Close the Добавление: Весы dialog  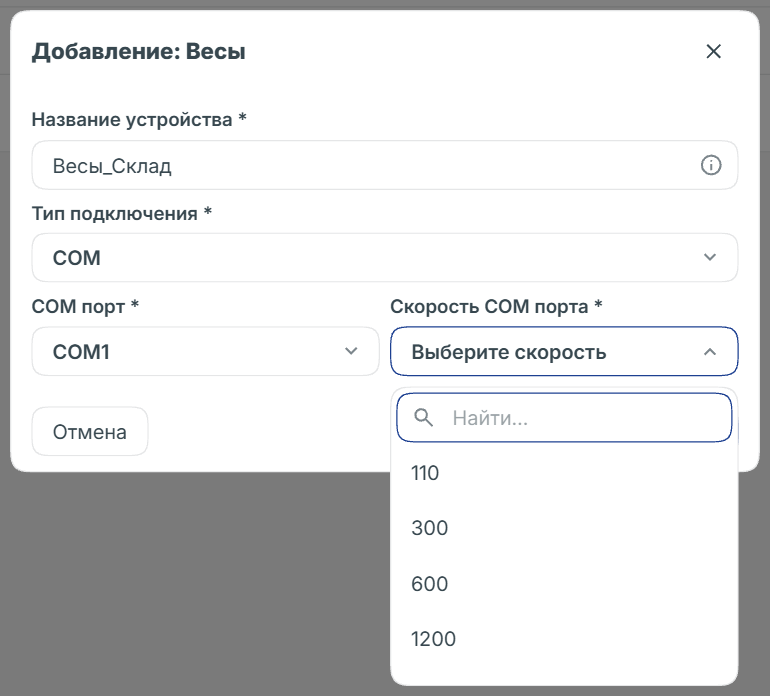713,51
